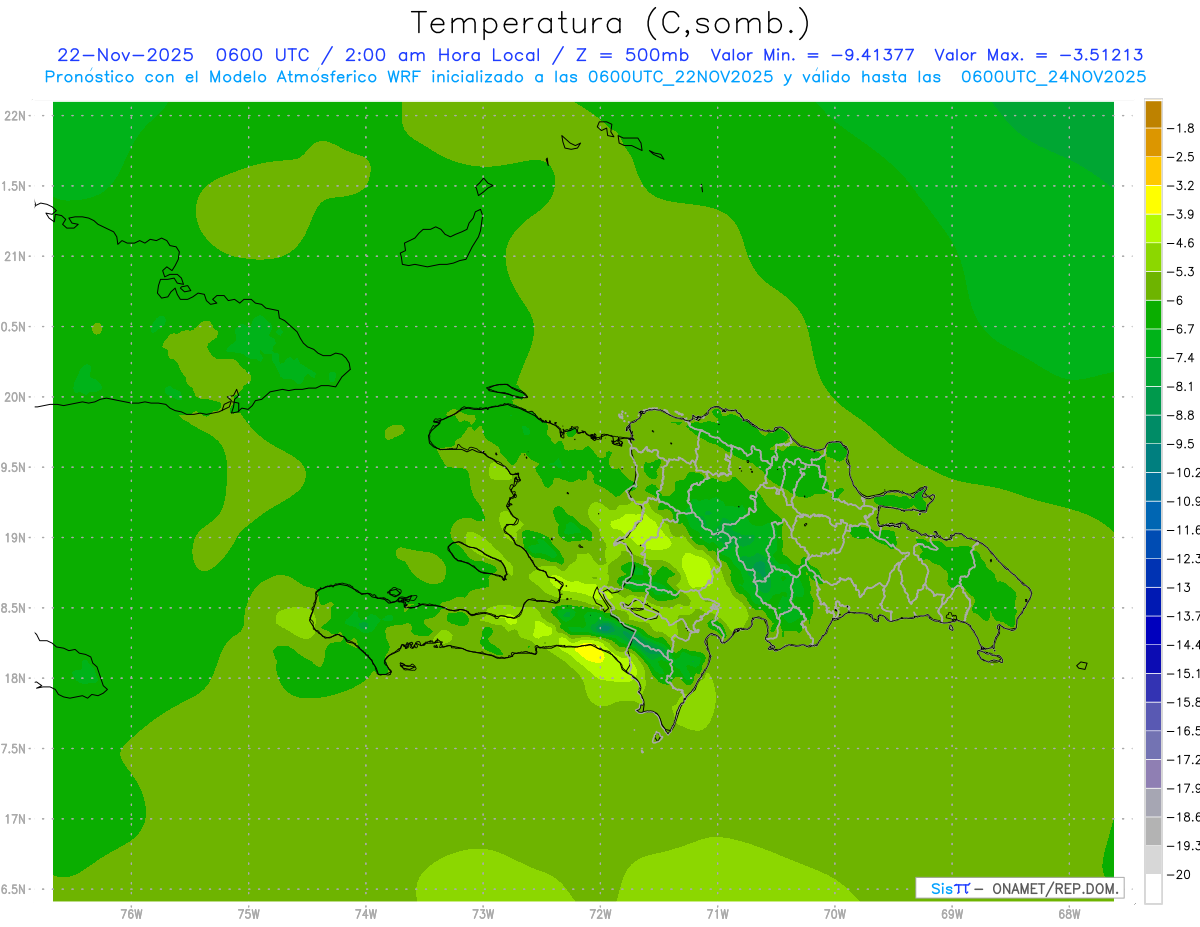Click the yellow swatch between -3.2 and -3.9
Viewport: 1200px width, 927px height.
(x=1153, y=200)
